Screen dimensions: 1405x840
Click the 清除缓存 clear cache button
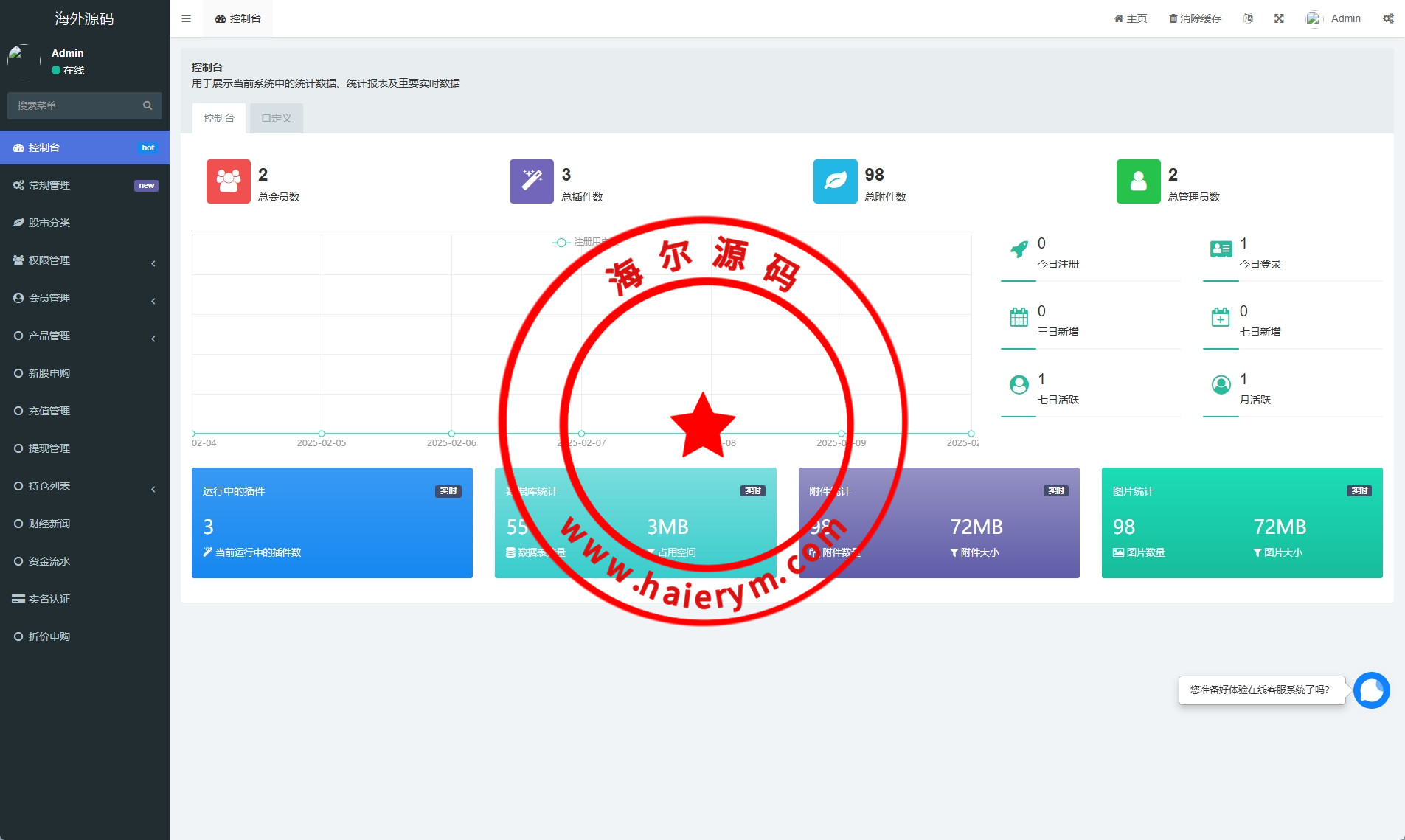(x=1195, y=18)
